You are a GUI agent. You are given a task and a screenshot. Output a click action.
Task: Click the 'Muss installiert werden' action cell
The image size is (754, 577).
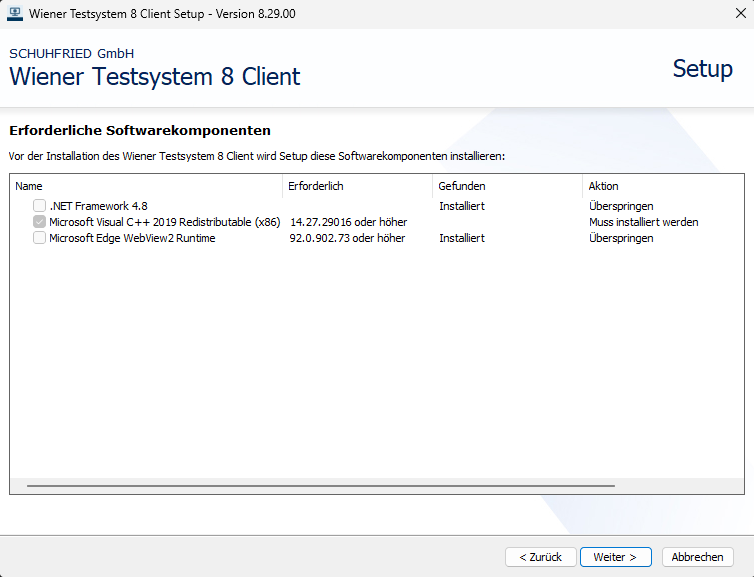[x=643, y=222]
